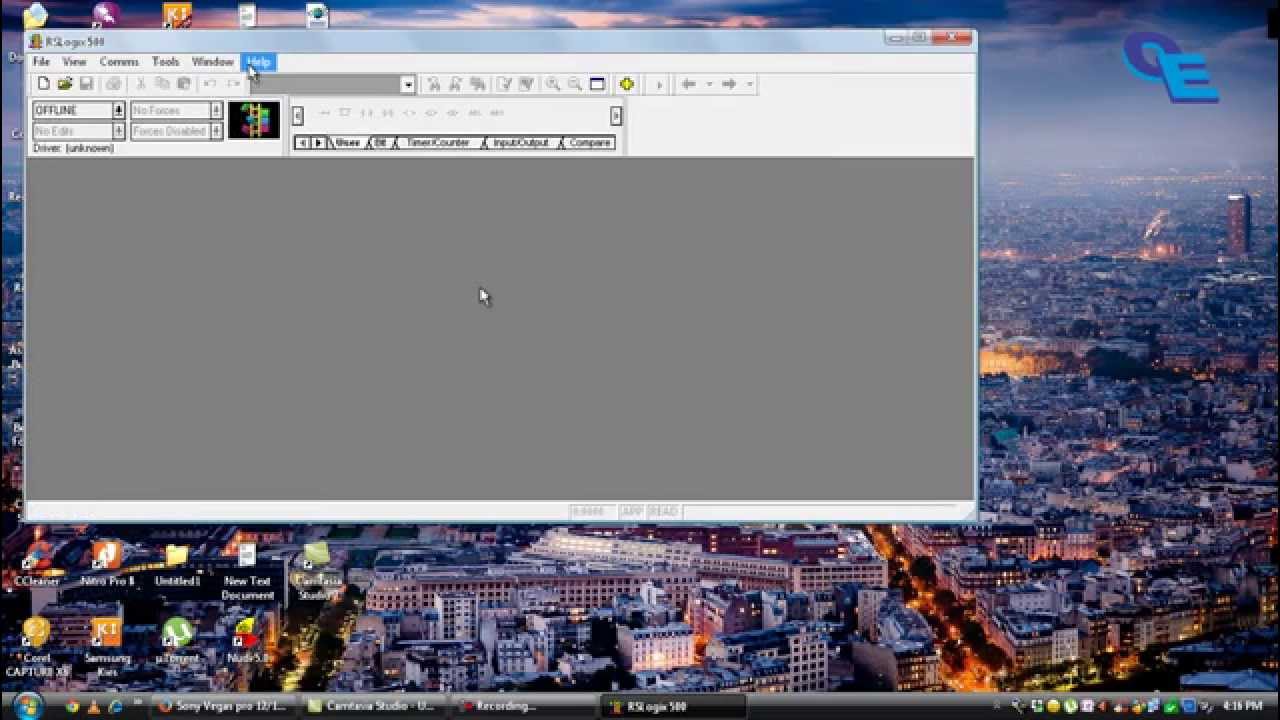This screenshot has height=720, width=1280.
Task: Click the Copy toolbar icon
Action: (x=162, y=84)
